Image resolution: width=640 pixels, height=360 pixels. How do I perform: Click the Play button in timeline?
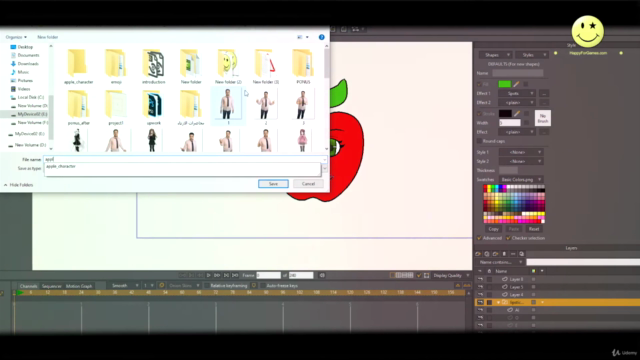coord(209,276)
